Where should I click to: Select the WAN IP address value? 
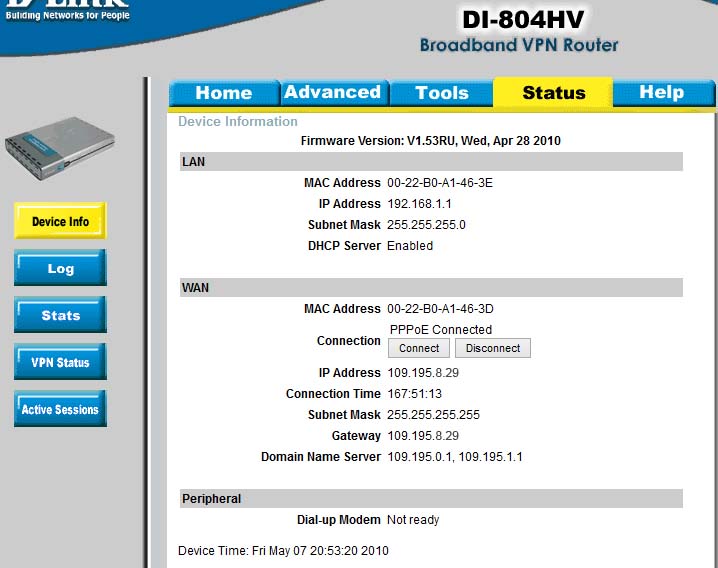(x=423, y=373)
